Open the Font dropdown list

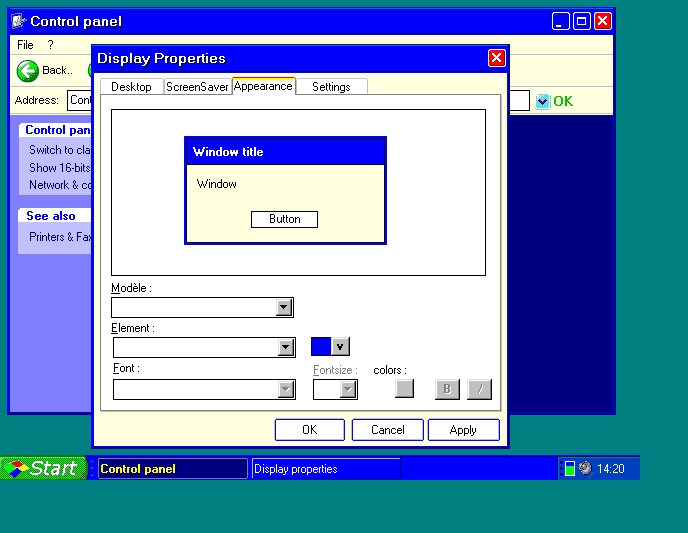(x=286, y=389)
